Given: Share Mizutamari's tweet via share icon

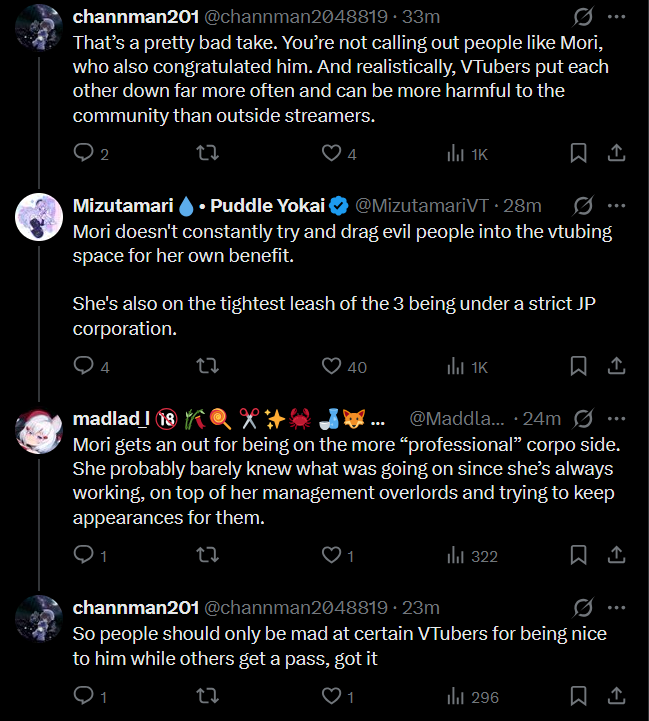Looking at the screenshot, I should coord(617,367).
